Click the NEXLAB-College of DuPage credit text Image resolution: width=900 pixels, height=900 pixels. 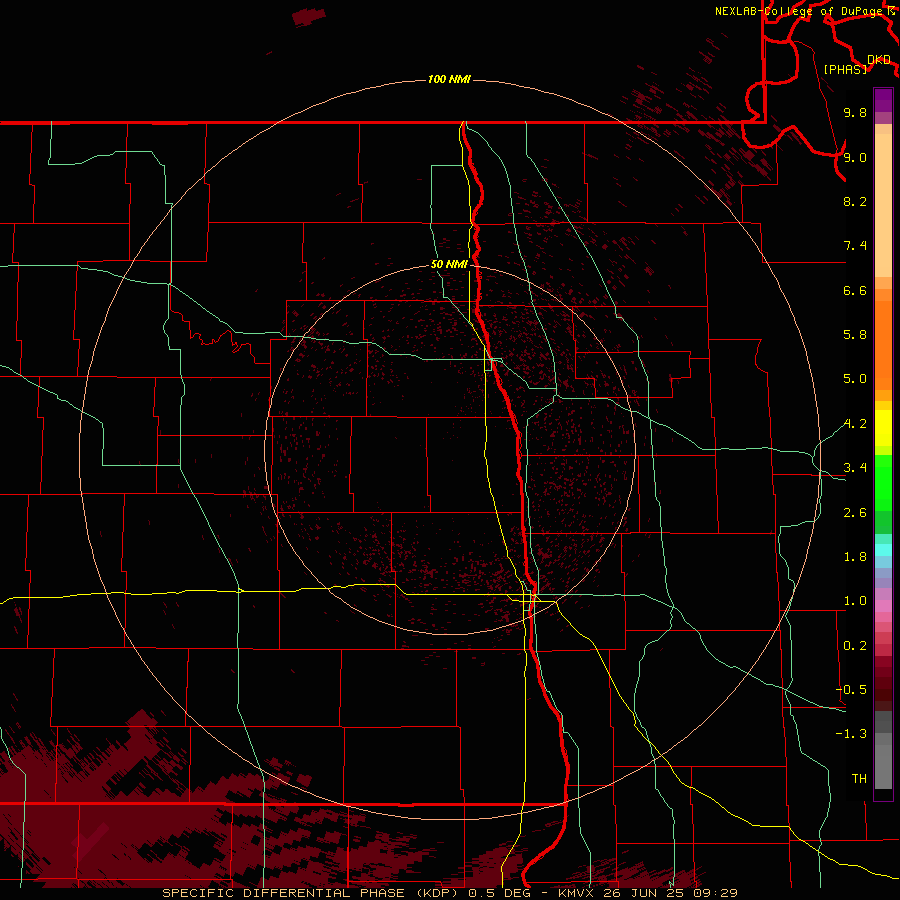801,11
